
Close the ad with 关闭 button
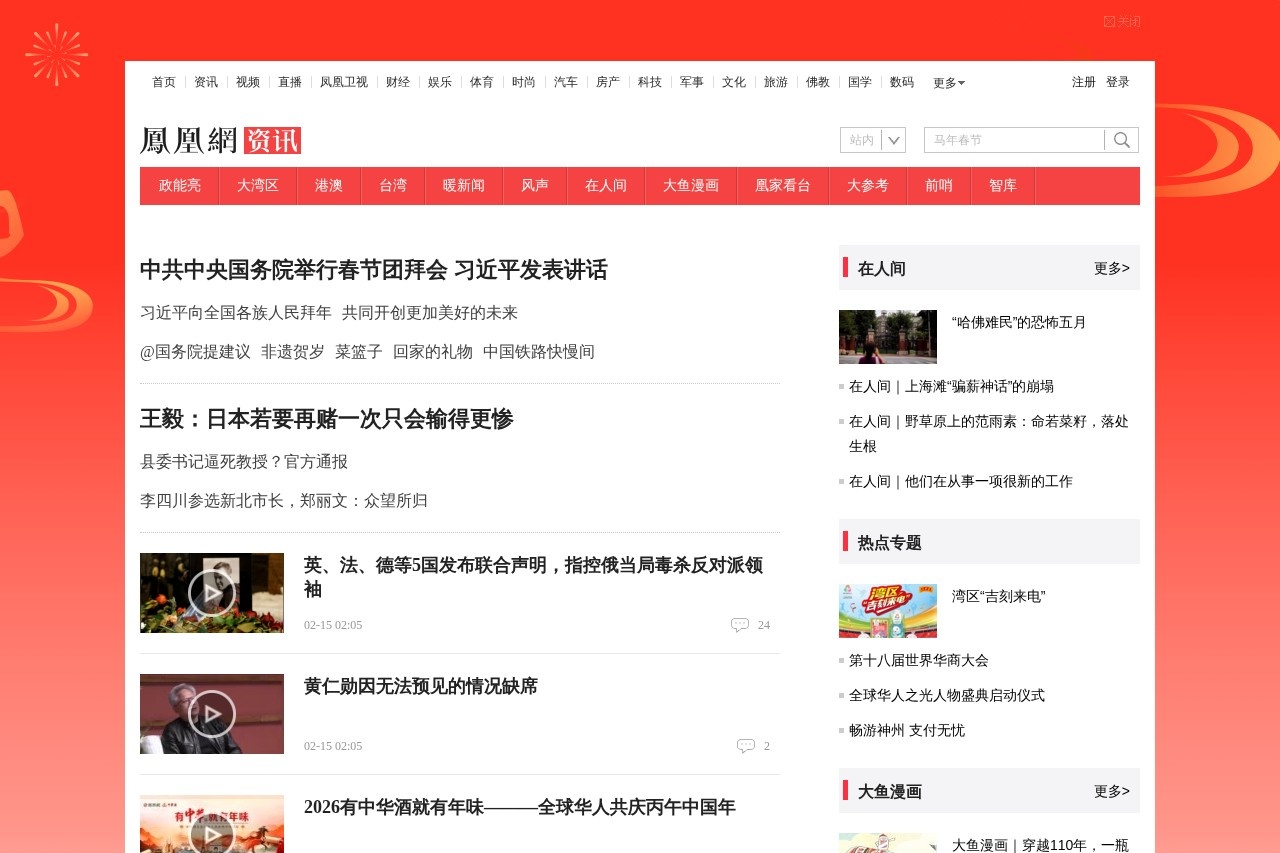click(1122, 22)
